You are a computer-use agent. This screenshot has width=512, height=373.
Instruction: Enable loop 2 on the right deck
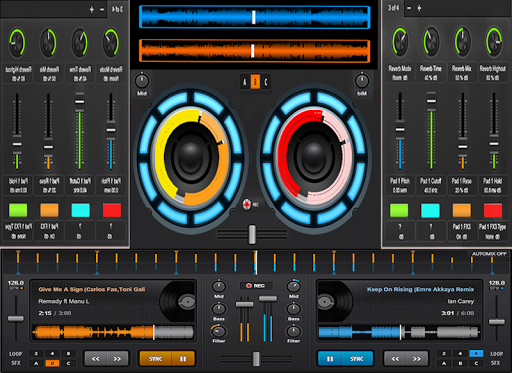(444, 354)
